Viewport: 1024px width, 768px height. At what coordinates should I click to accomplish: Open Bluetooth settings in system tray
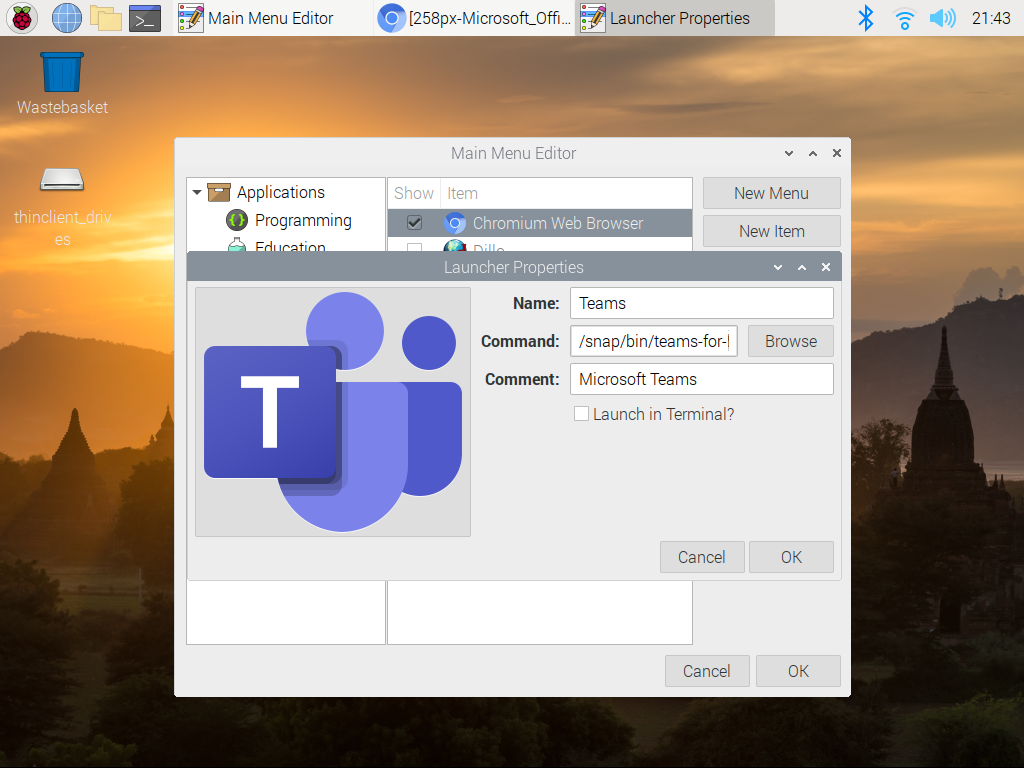[865, 18]
